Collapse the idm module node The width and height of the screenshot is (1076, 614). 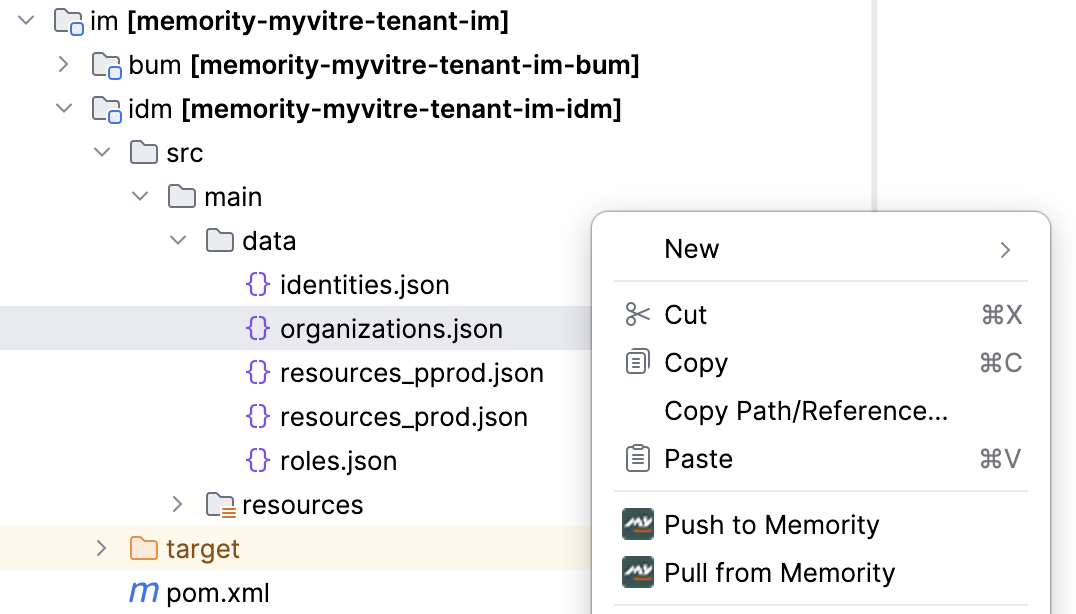click(64, 108)
